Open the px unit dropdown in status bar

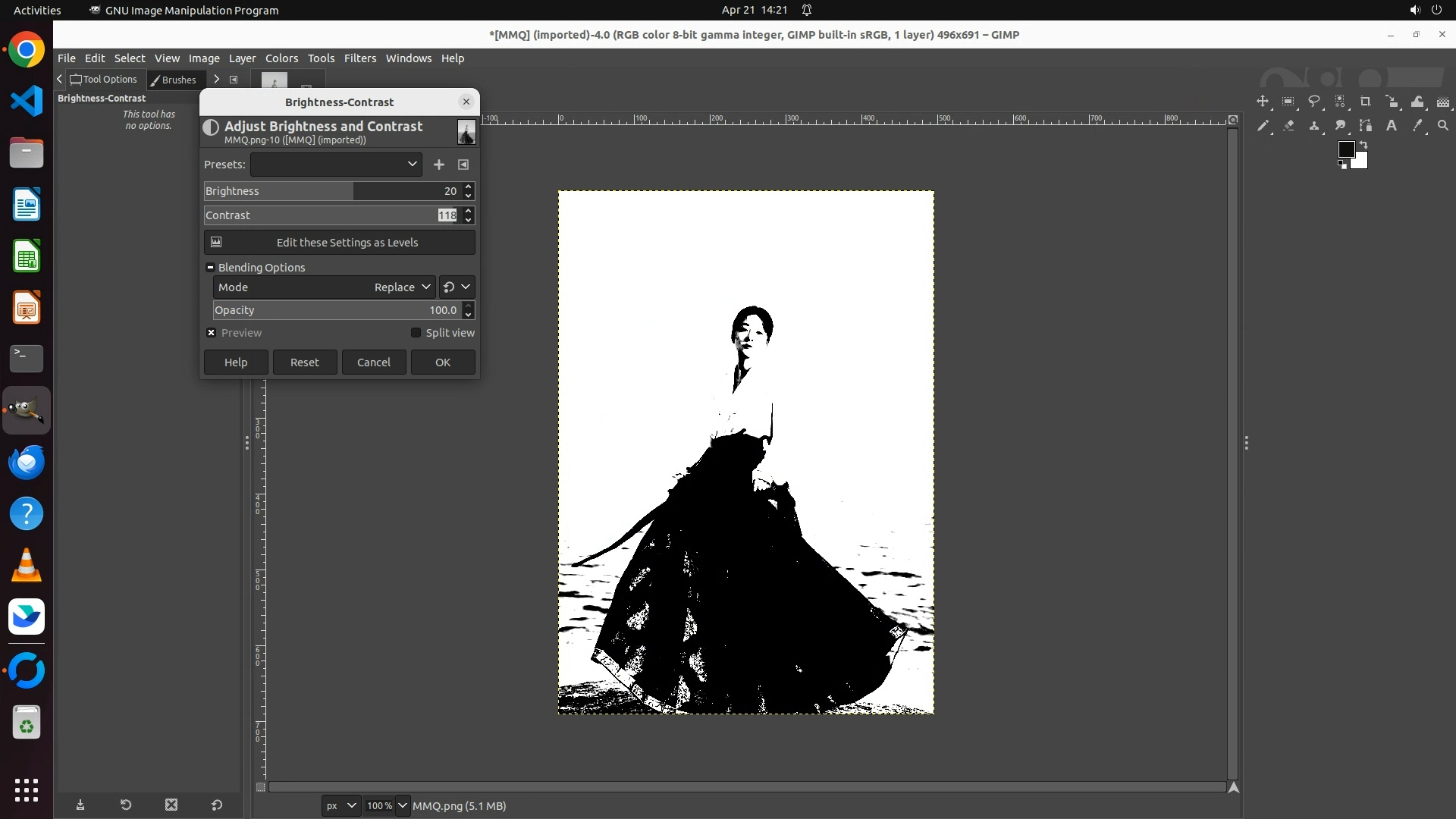(x=340, y=806)
